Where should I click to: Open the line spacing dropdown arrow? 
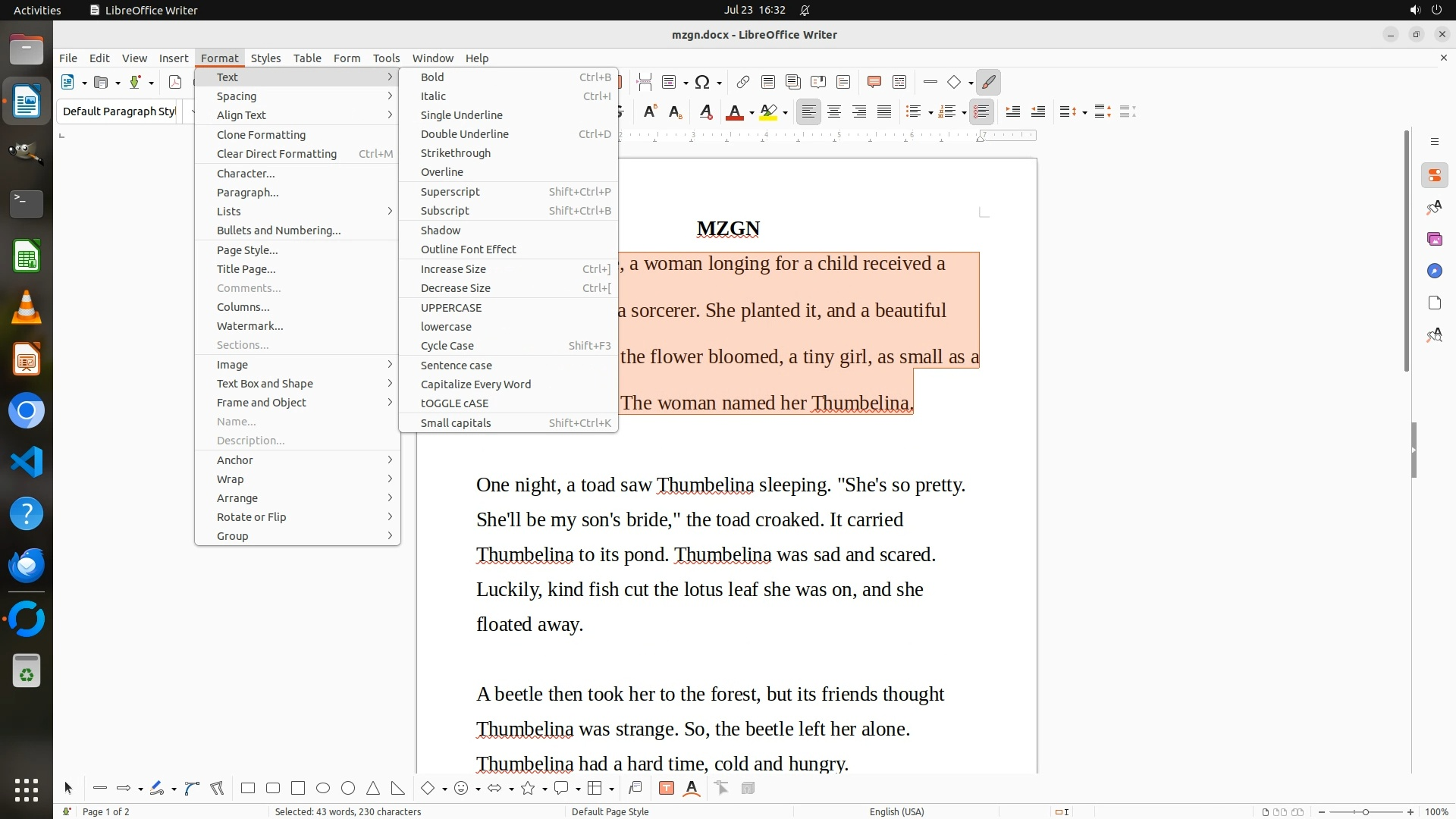point(1084,113)
